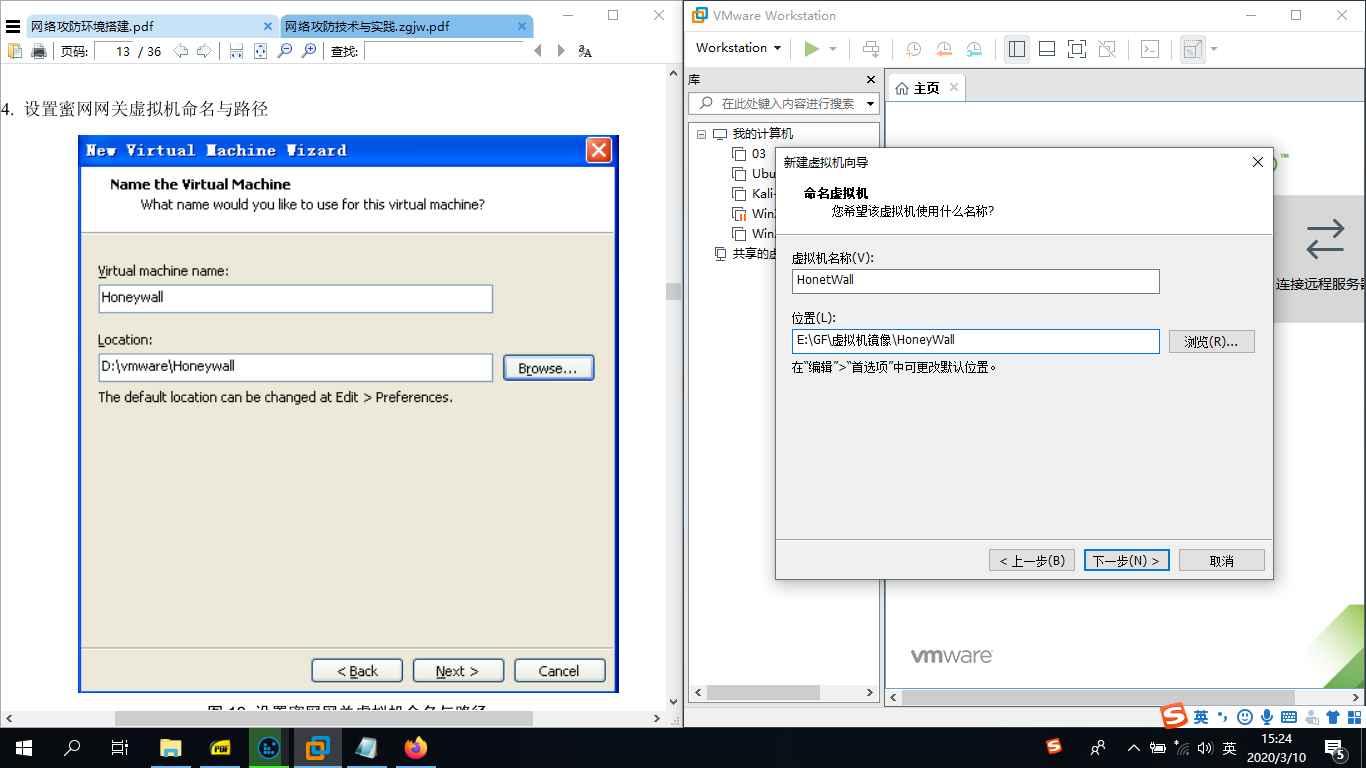
Task: Open the snapshot manager icon
Action: 975,48
